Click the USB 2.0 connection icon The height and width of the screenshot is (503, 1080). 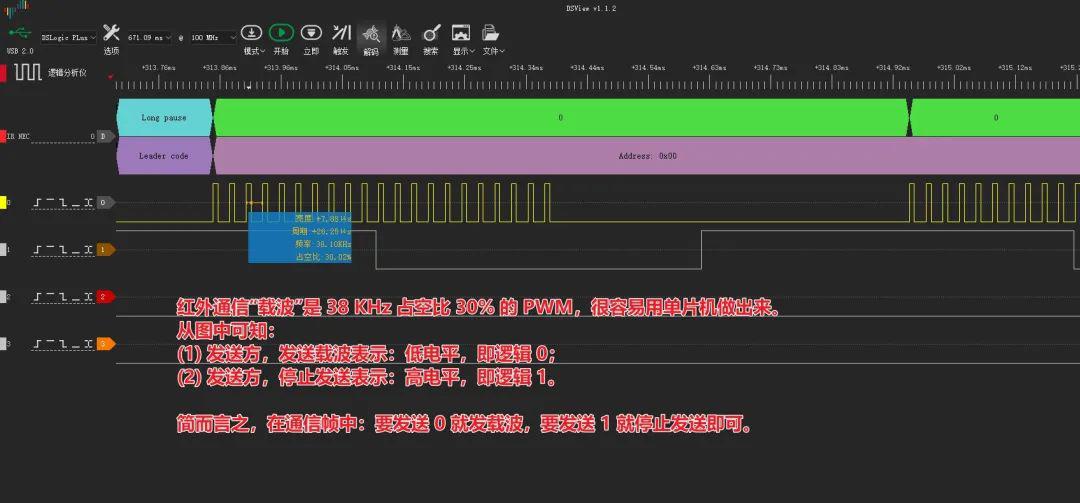coord(19,33)
